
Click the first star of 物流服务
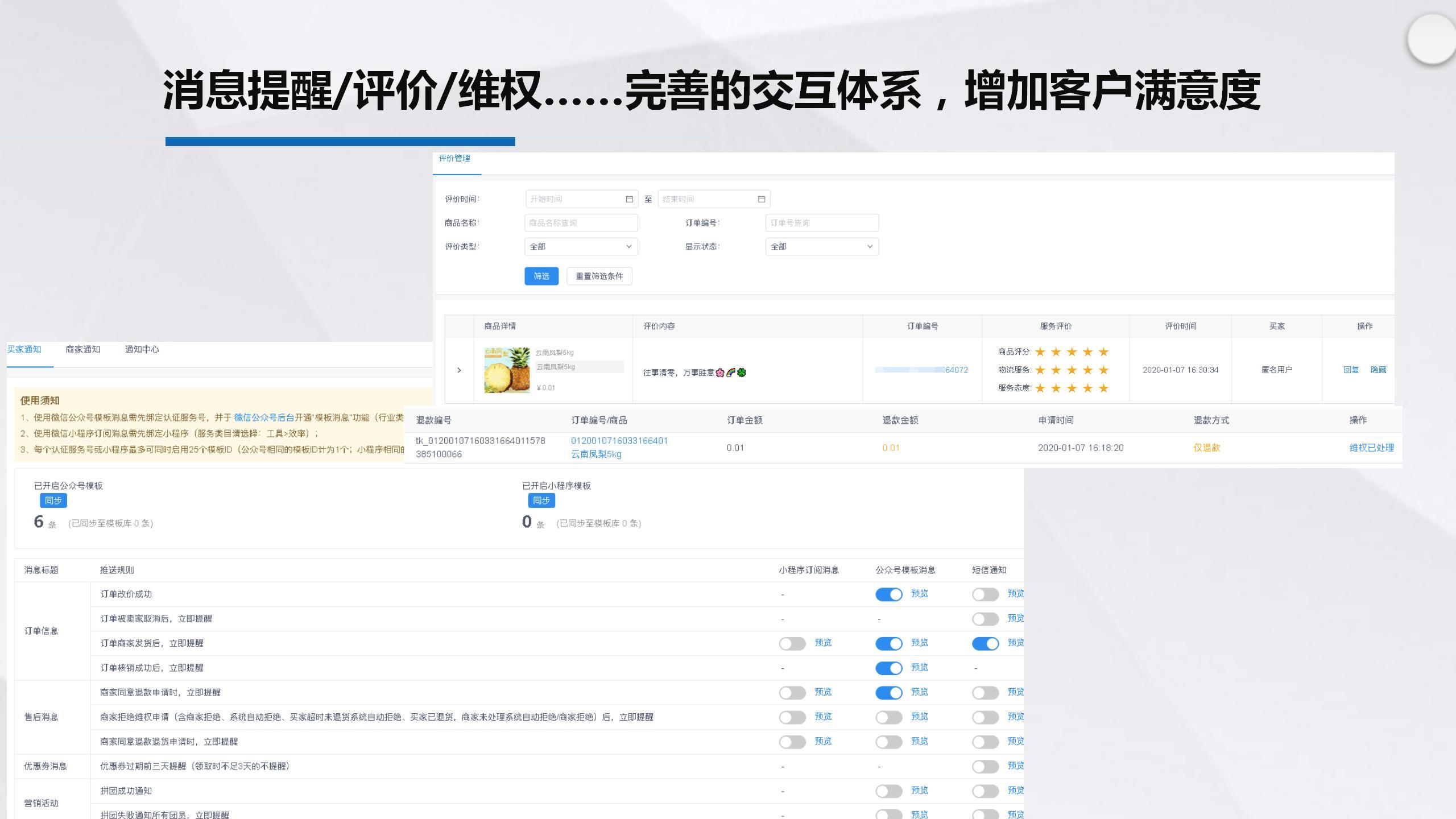pyautogui.click(x=1040, y=370)
